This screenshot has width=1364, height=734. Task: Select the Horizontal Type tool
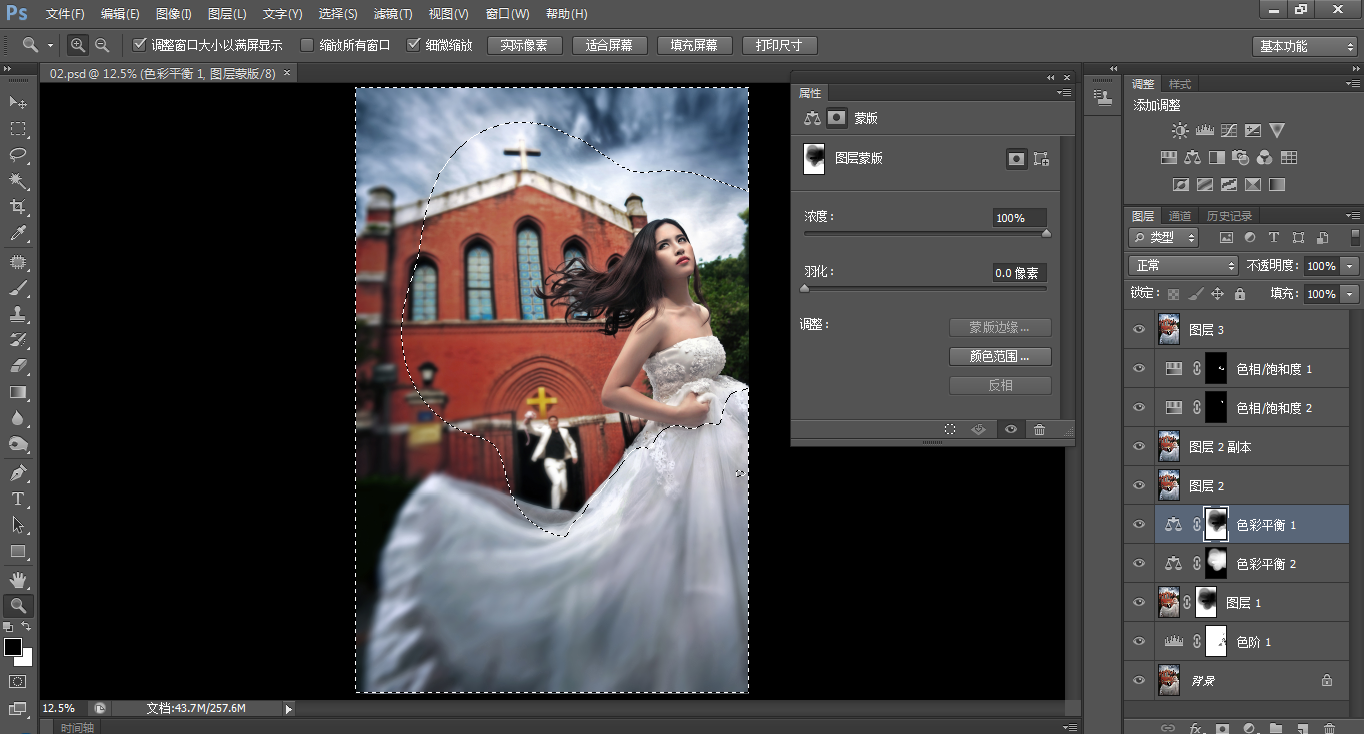pos(18,499)
